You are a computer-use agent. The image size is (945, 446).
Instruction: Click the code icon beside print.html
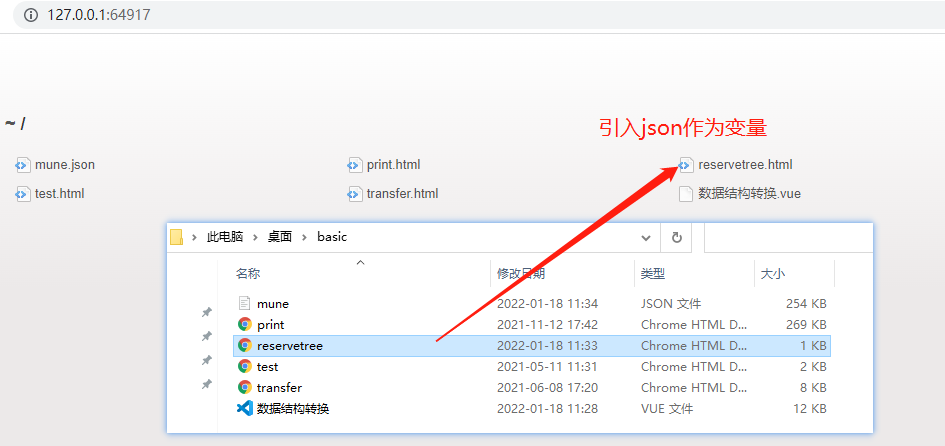[x=354, y=165]
